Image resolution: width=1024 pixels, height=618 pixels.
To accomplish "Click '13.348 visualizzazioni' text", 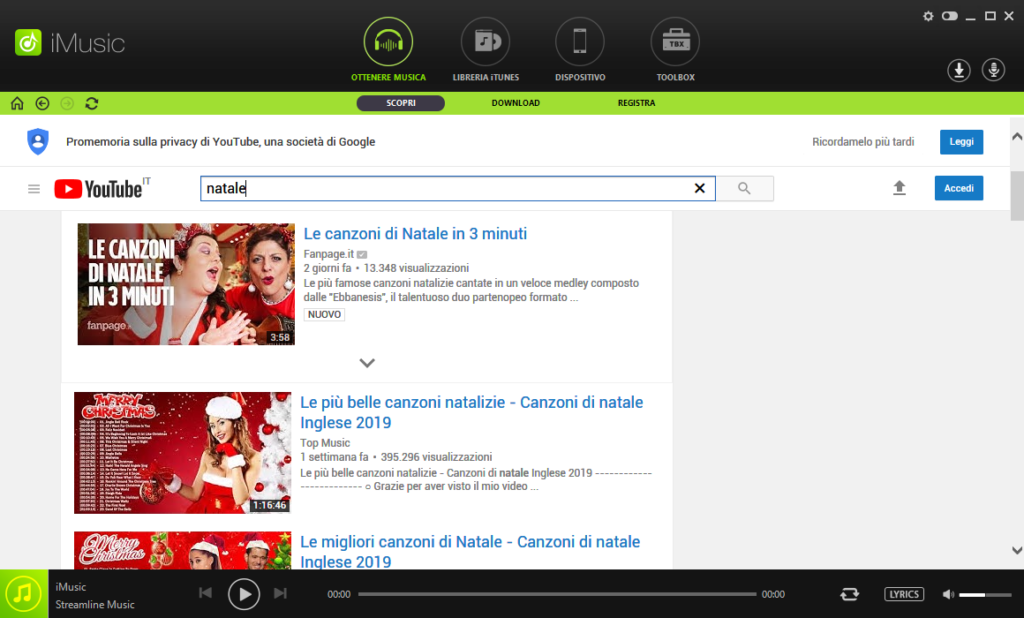I will 416,268.
